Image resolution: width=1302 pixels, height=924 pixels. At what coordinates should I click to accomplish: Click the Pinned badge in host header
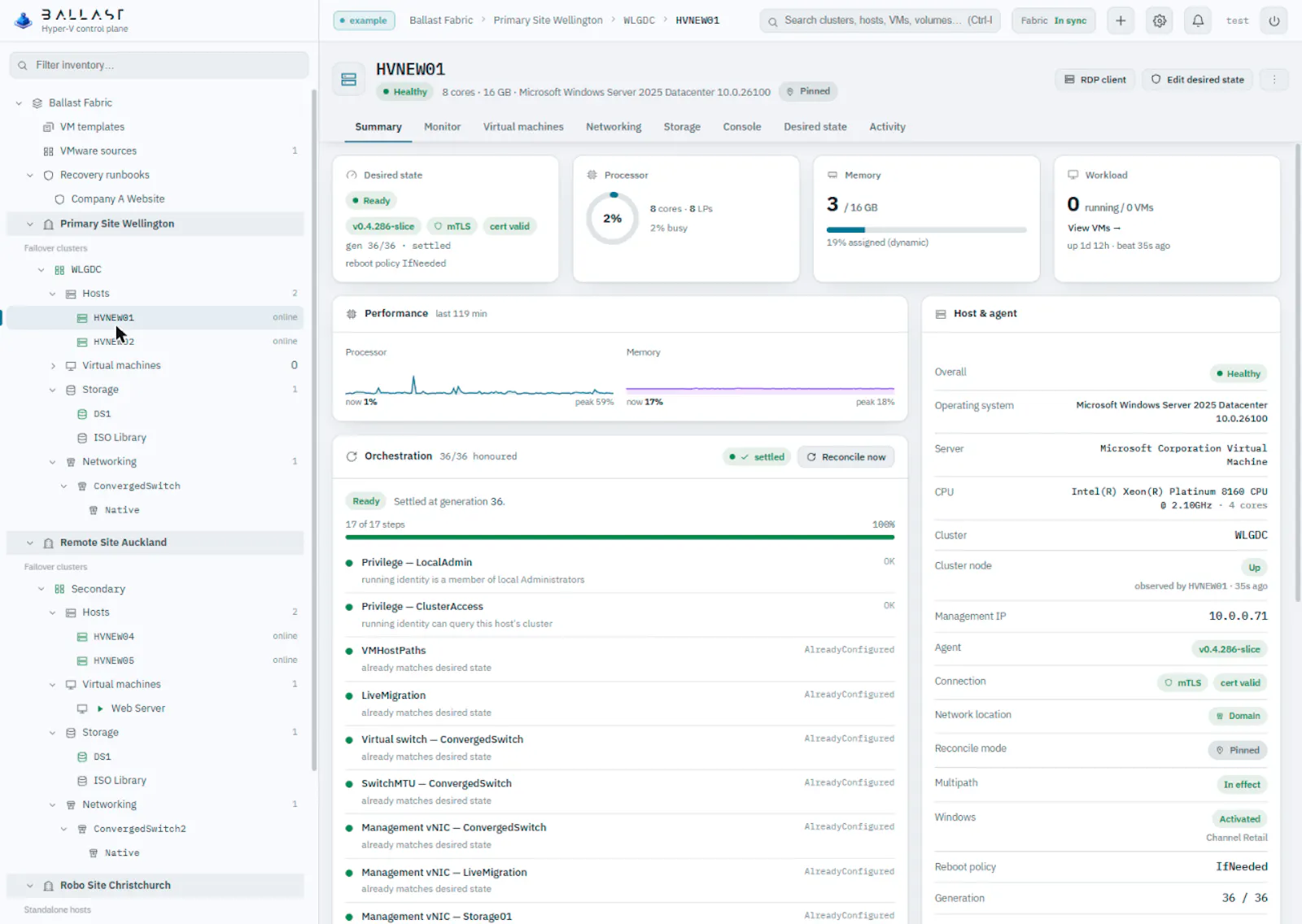click(808, 92)
